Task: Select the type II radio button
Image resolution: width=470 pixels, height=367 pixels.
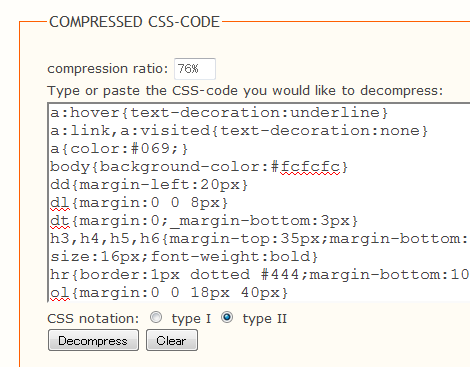Action: 227,317
